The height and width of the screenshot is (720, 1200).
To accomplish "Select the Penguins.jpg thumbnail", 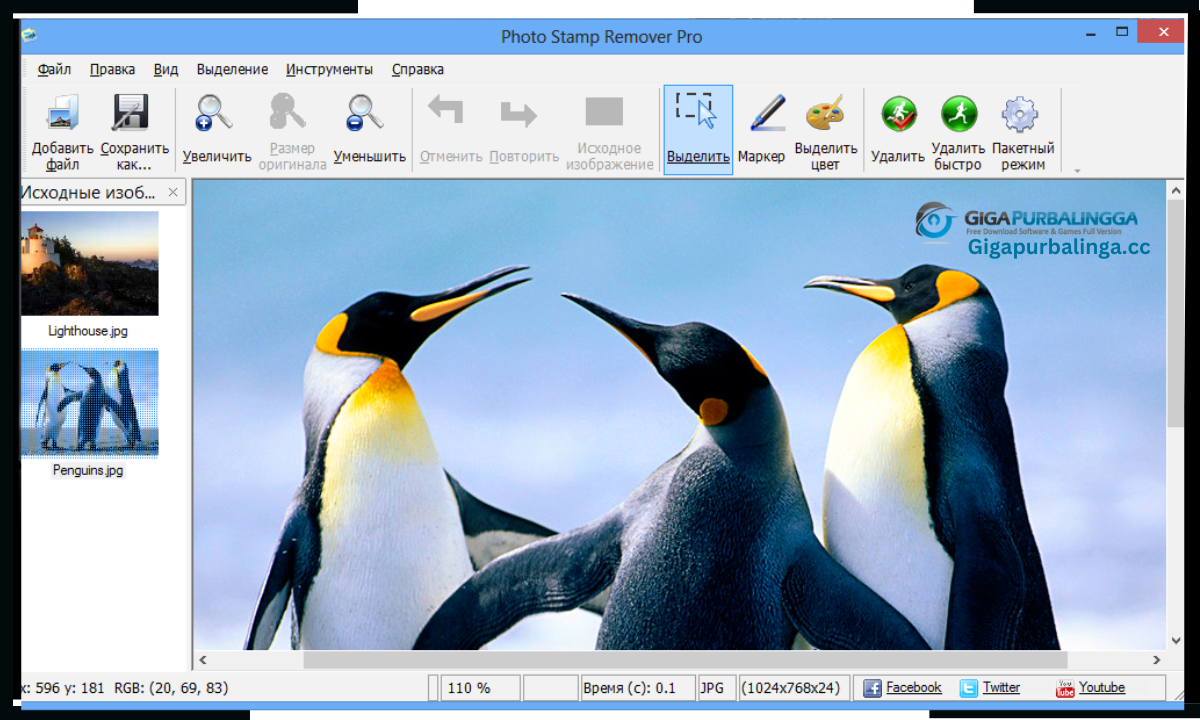I will 89,402.
